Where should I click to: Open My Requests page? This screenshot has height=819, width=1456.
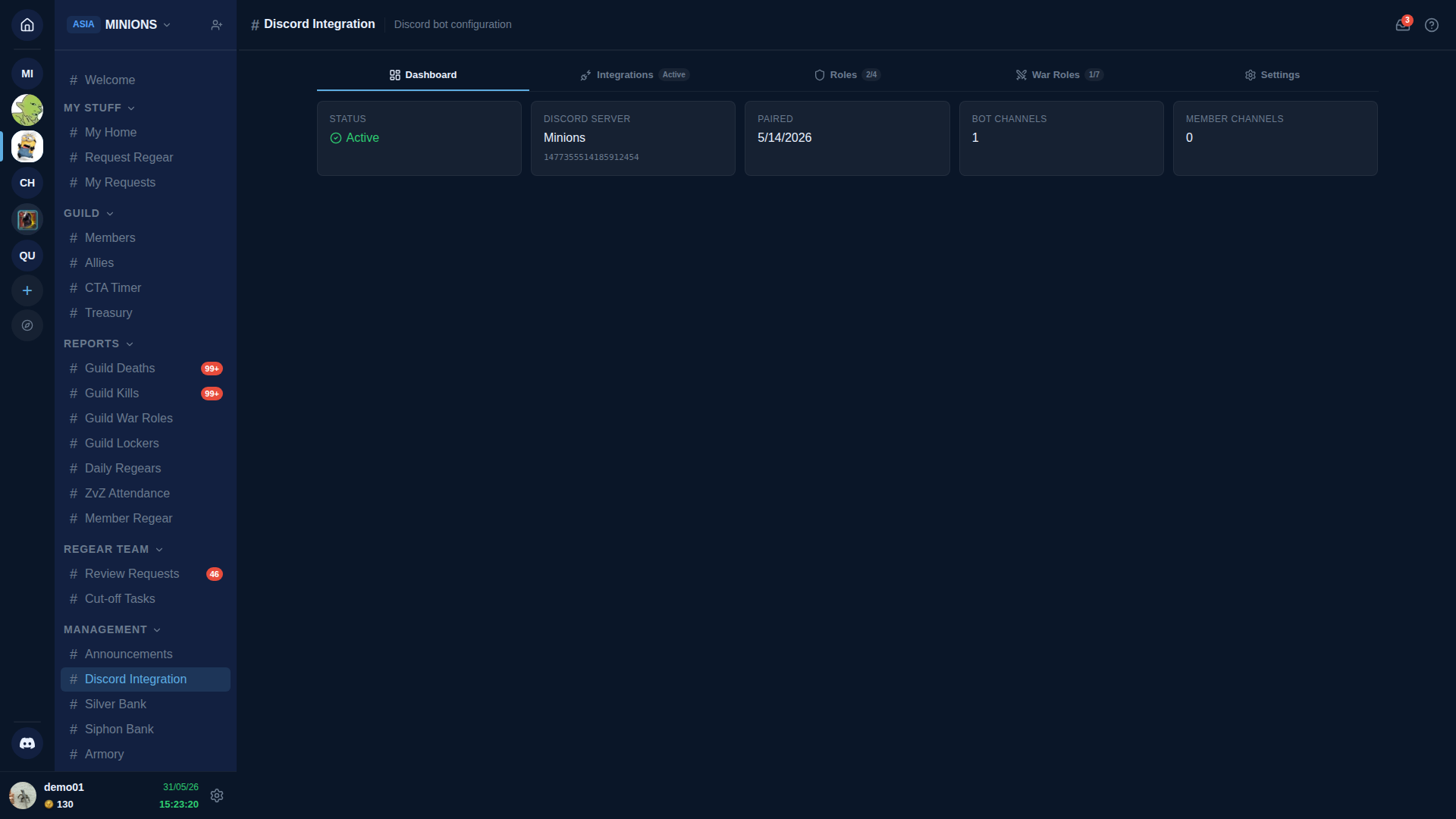tap(146, 183)
